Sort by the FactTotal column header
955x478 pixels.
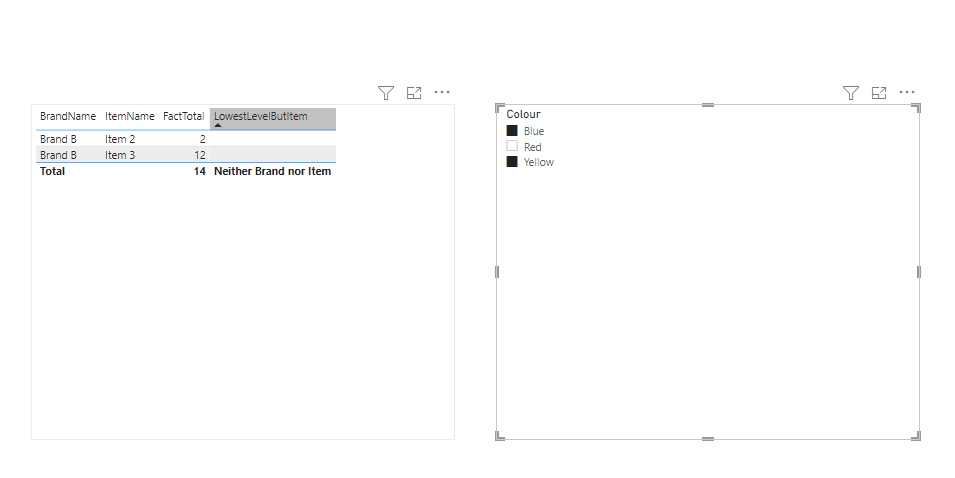pyautogui.click(x=183, y=116)
